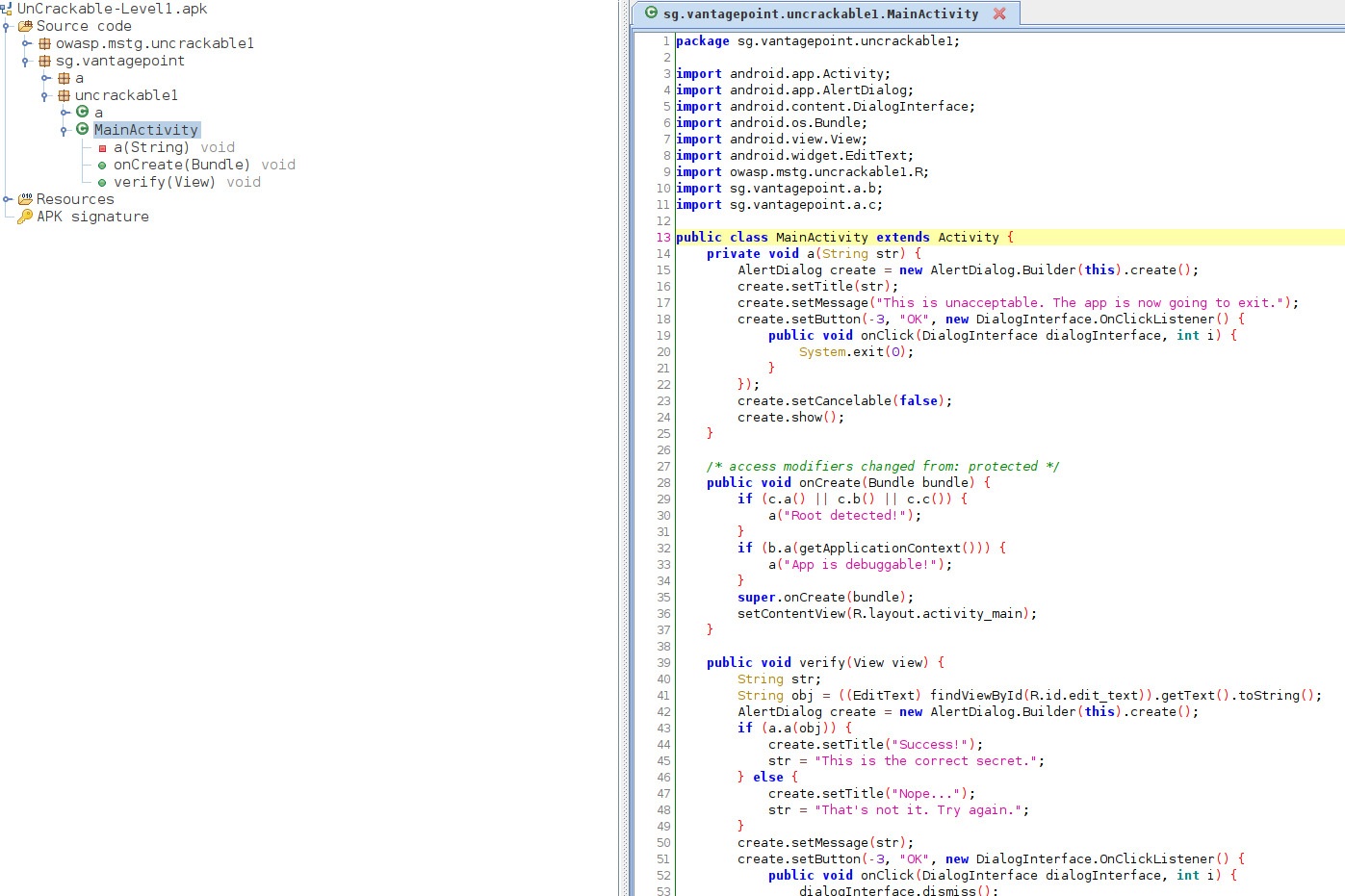Select the uncrackable1 tree label

(126, 95)
